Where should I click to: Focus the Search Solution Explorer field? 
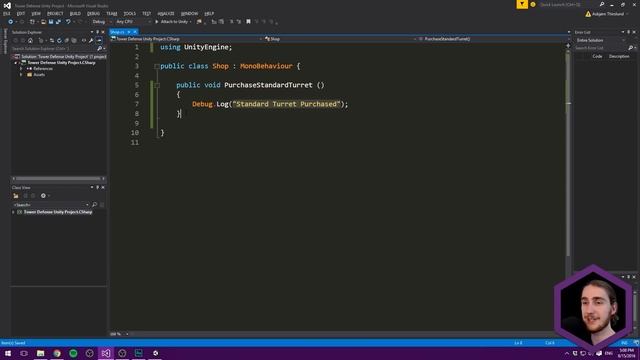(x=54, y=49)
